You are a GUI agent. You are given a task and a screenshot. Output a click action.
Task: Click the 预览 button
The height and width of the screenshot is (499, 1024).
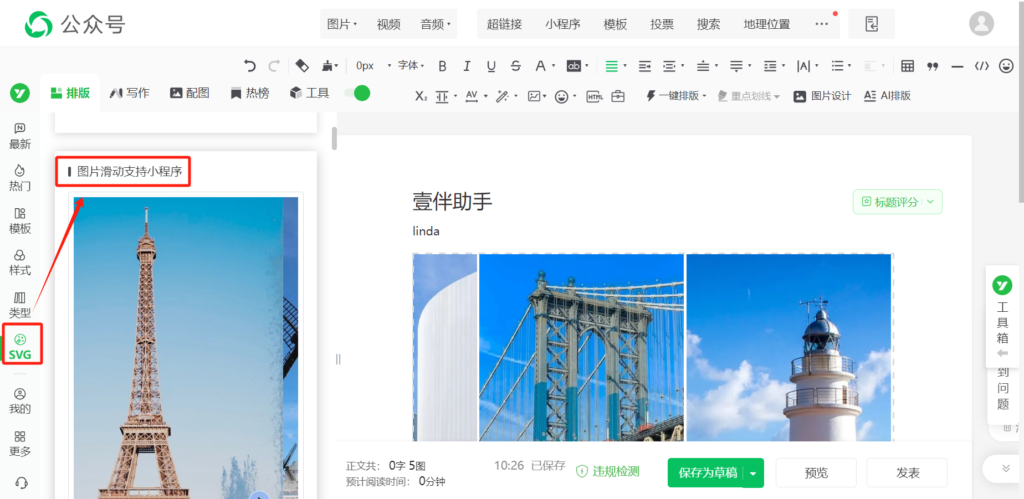point(816,473)
